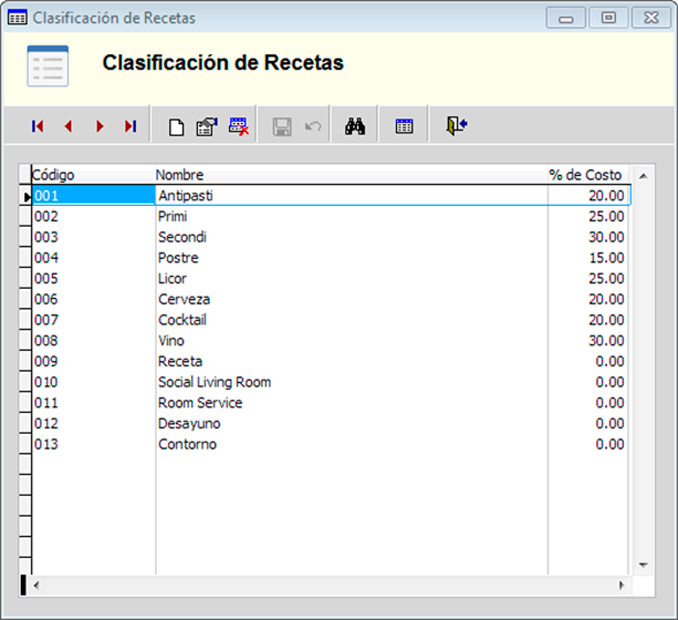Click the % de Costo column header
The width and height of the screenshot is (678, 620).
click(x=586, y=175)
